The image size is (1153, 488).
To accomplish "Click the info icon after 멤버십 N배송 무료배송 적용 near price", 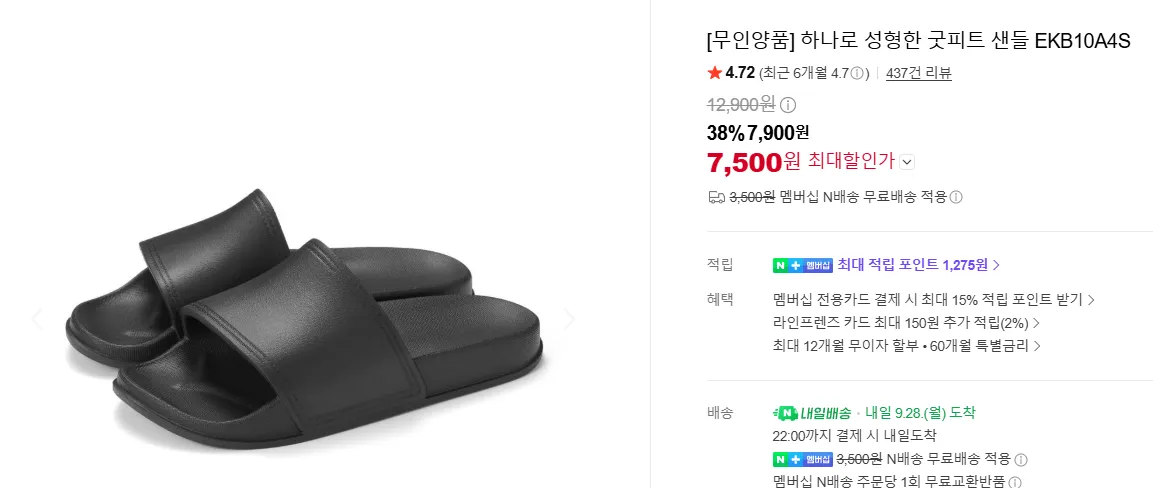I will (x=955, y=197).
